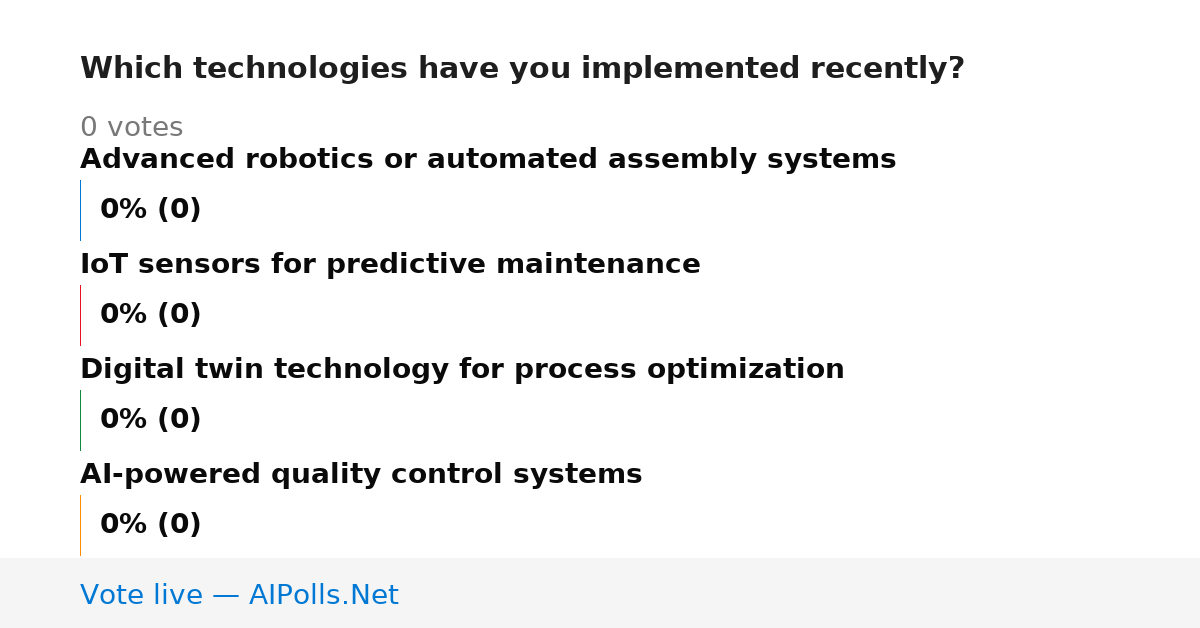Select 'IoT sensors for predictive maintenance' option
The width and height of the screenshot is (1200, 628).
[390, 265]
